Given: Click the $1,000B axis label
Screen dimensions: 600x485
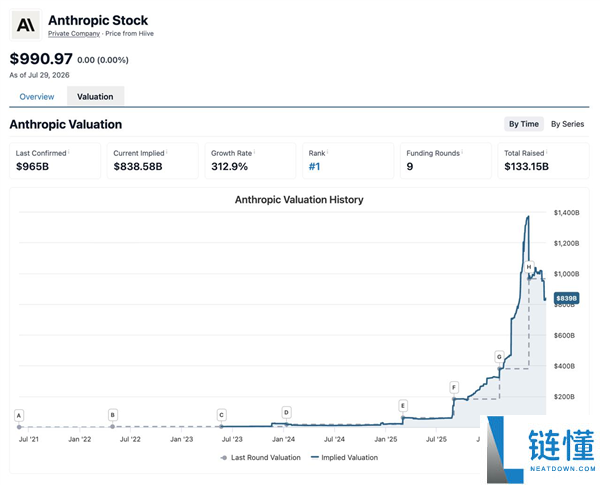Looking at the screenshot, I should click(566, 274).
